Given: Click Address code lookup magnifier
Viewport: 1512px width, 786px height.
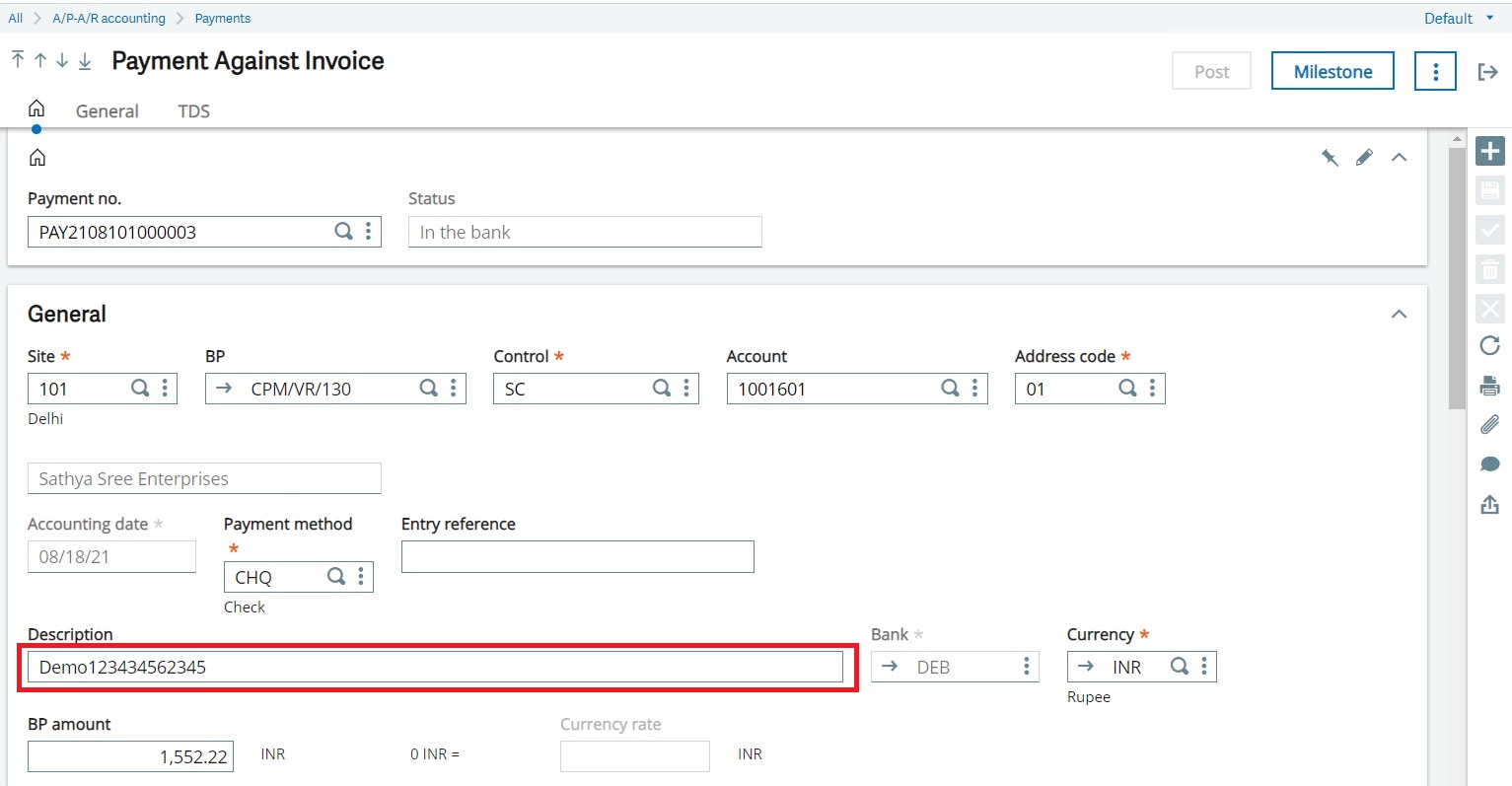Looking at the screenshot, I should [1127, 388].
